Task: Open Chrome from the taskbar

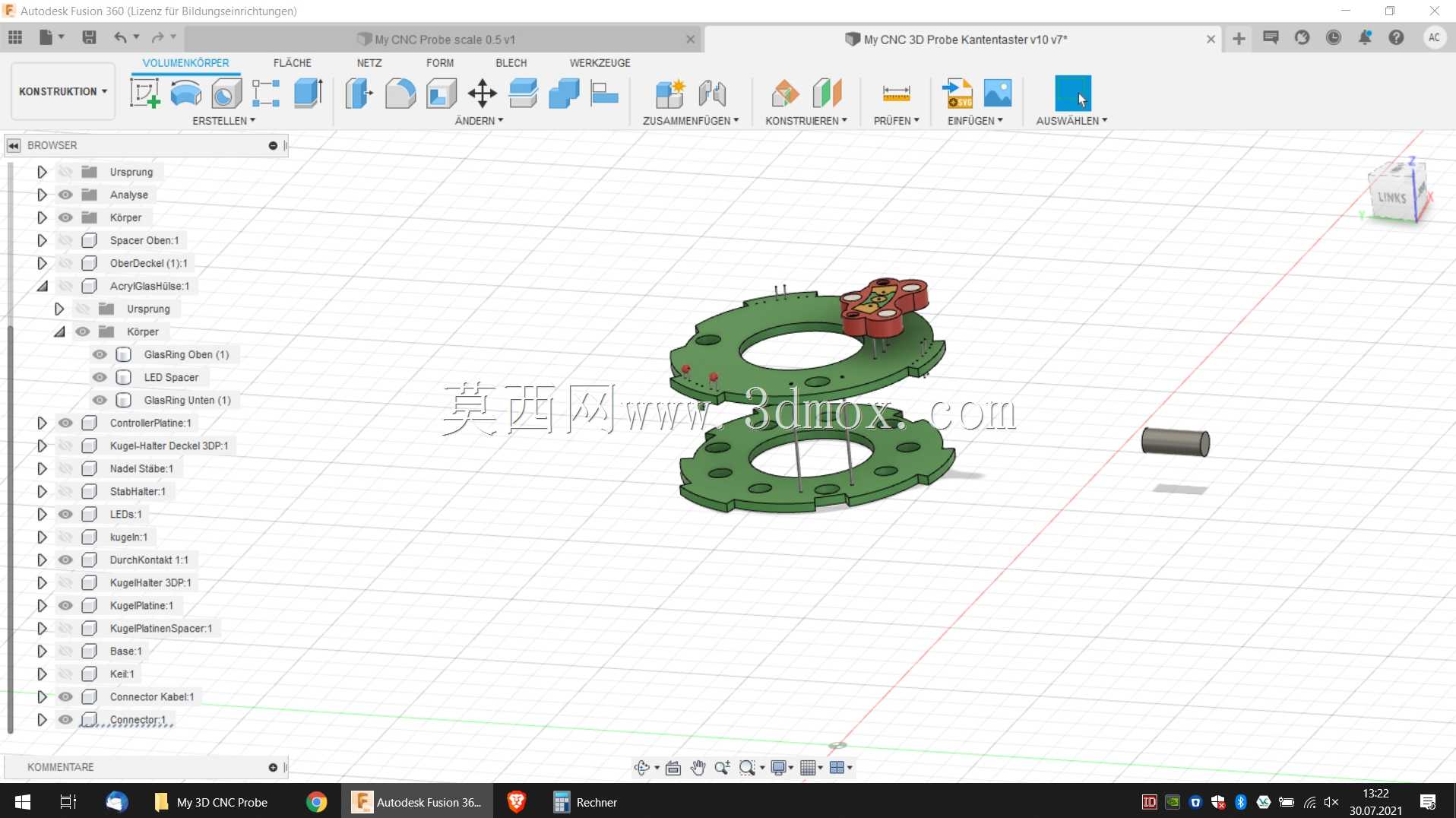Action: pyautogui.click(x=316, y=802)
